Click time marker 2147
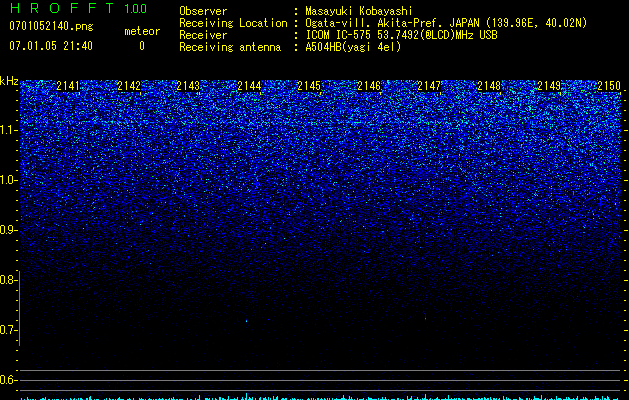 coord(429,85)
